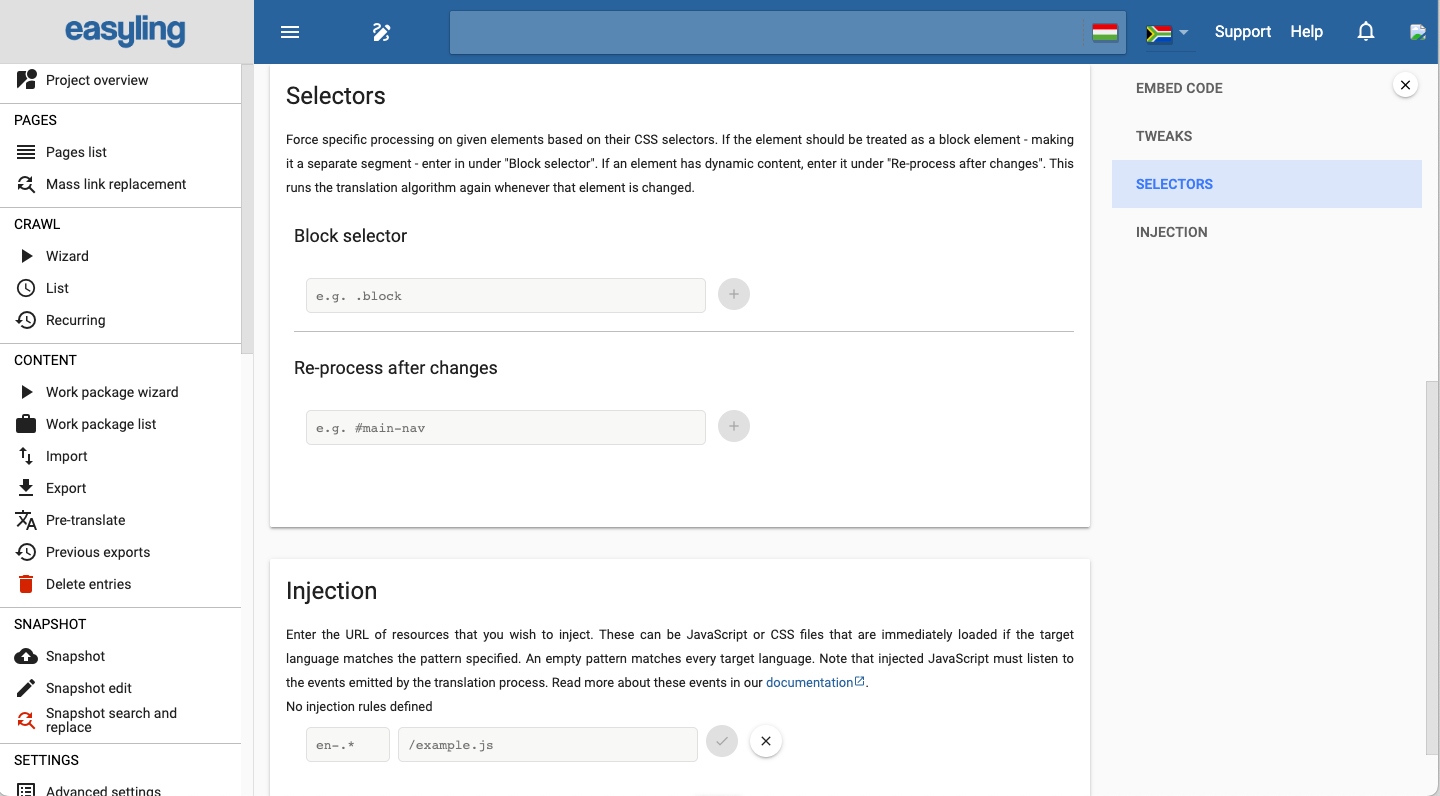This screenshot has width=1440, height=796.
Task: Switch to the INJECTION tab
Action: click(1171, 232)
